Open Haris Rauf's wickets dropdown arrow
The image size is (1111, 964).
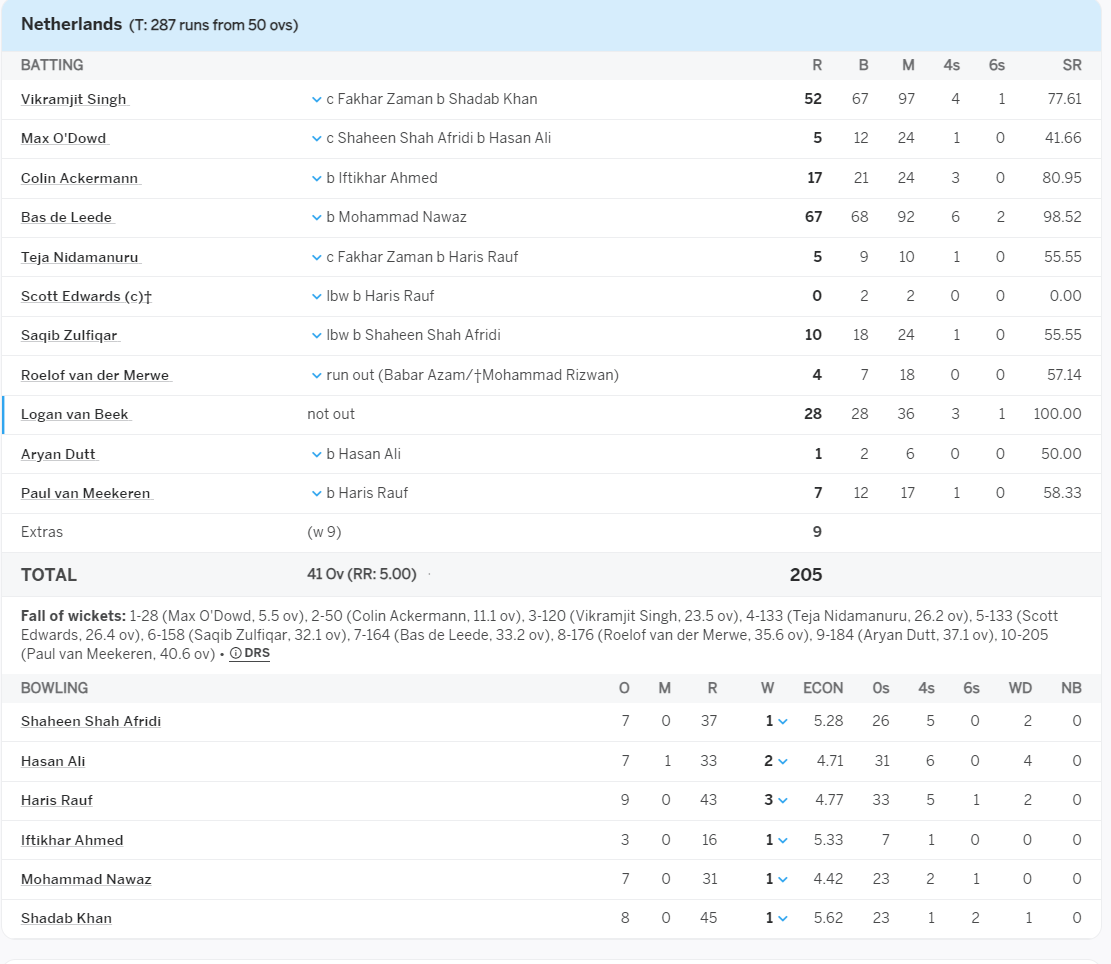[783, 800]
